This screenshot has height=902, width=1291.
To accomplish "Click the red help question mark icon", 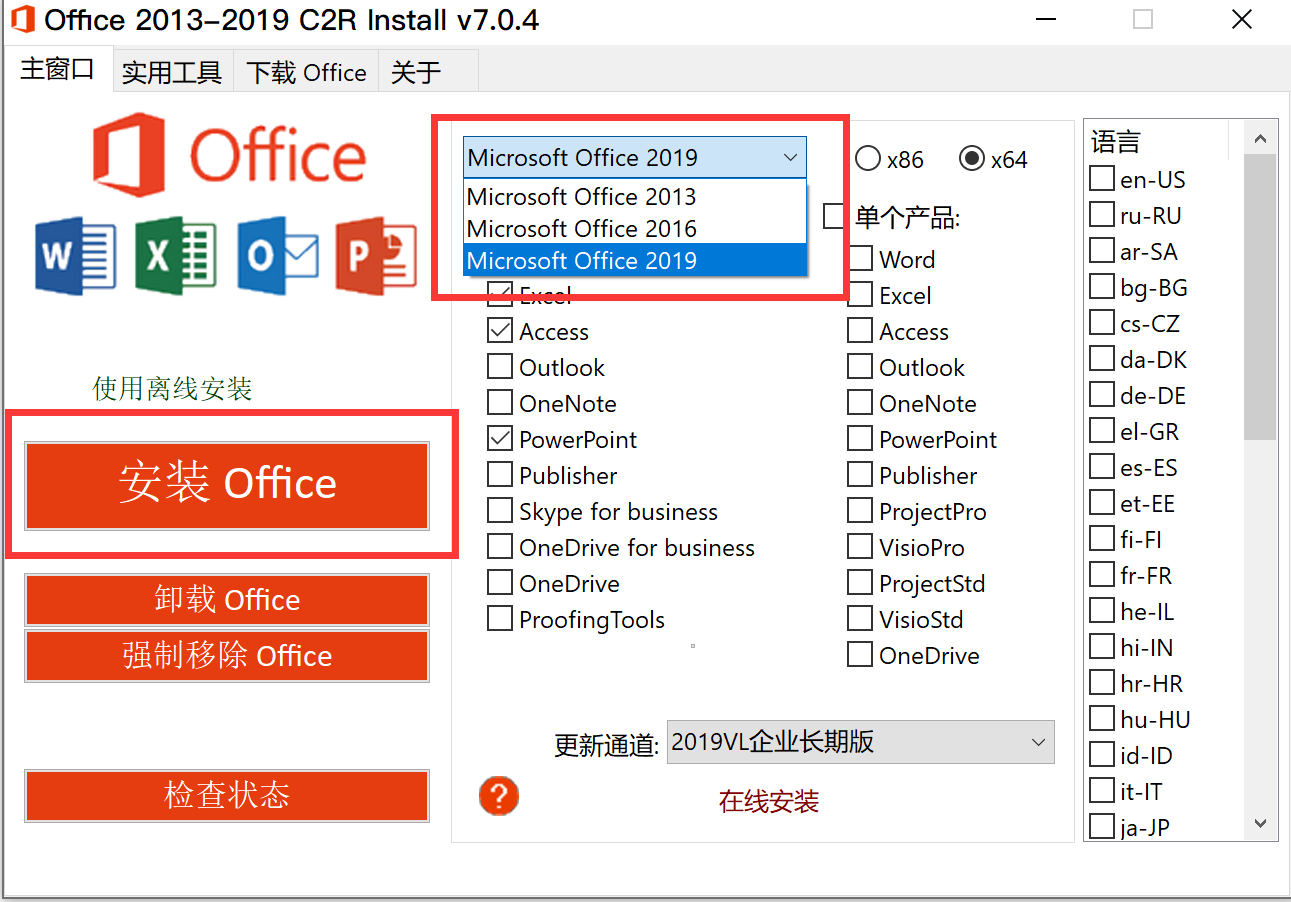I will click(x=499, y=796).
